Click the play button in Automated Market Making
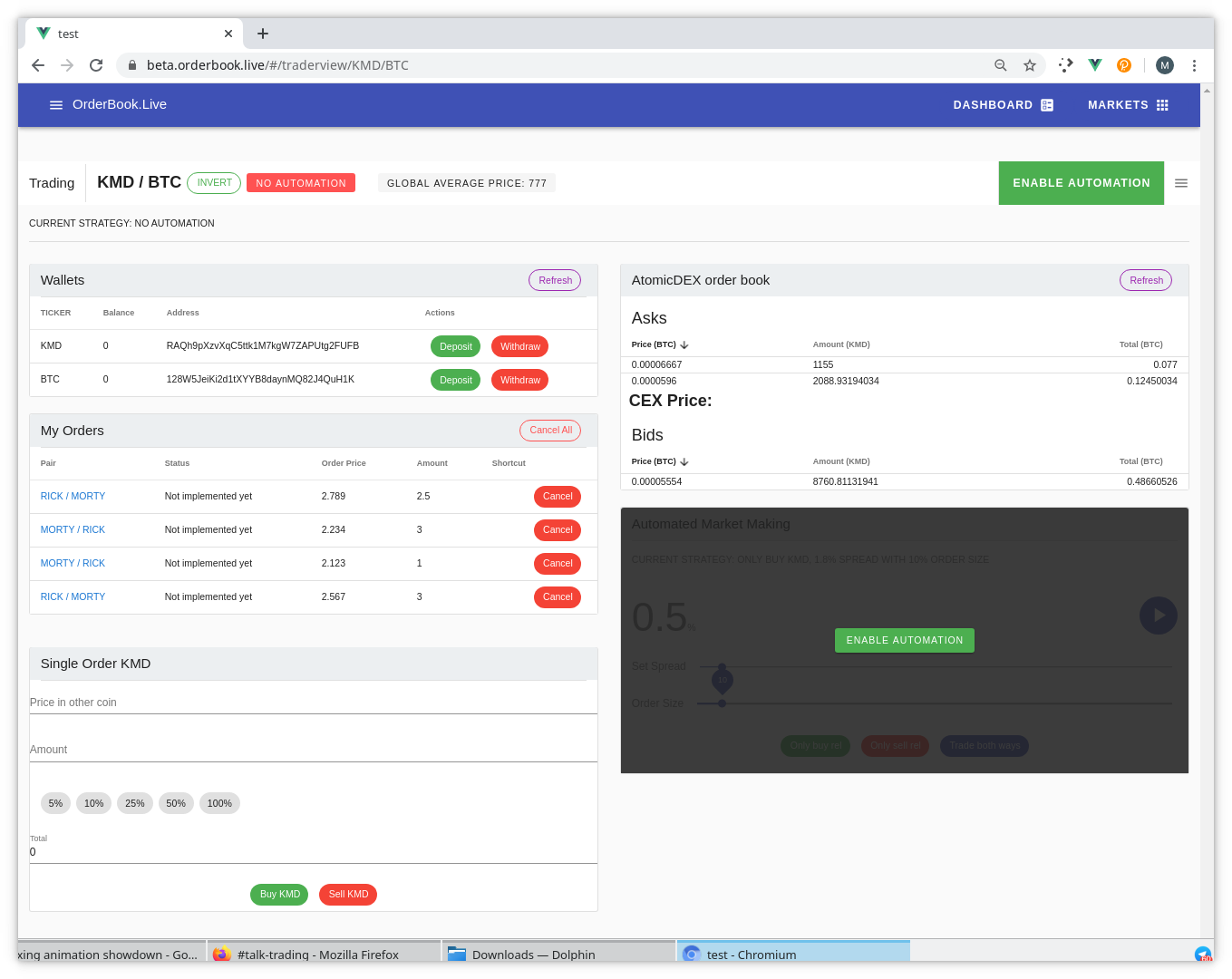Image resolution: width=1232 pixels, height=979 pixels. point(1158,616)
